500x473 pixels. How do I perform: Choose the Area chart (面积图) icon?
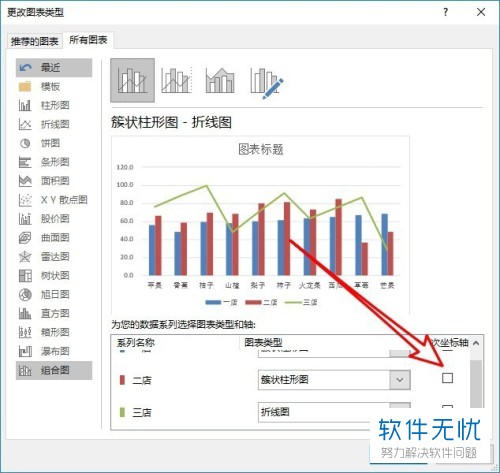click(25, 181)
